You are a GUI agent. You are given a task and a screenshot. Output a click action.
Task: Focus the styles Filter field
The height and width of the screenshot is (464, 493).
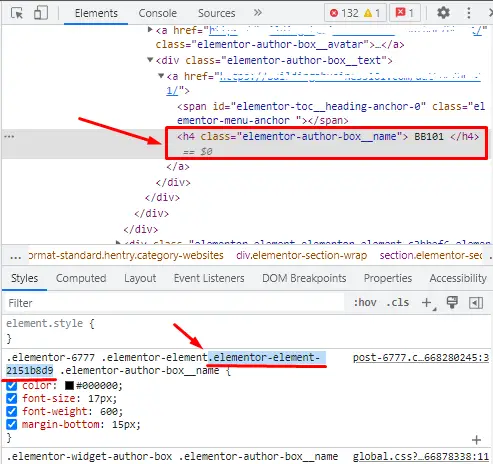173,303
